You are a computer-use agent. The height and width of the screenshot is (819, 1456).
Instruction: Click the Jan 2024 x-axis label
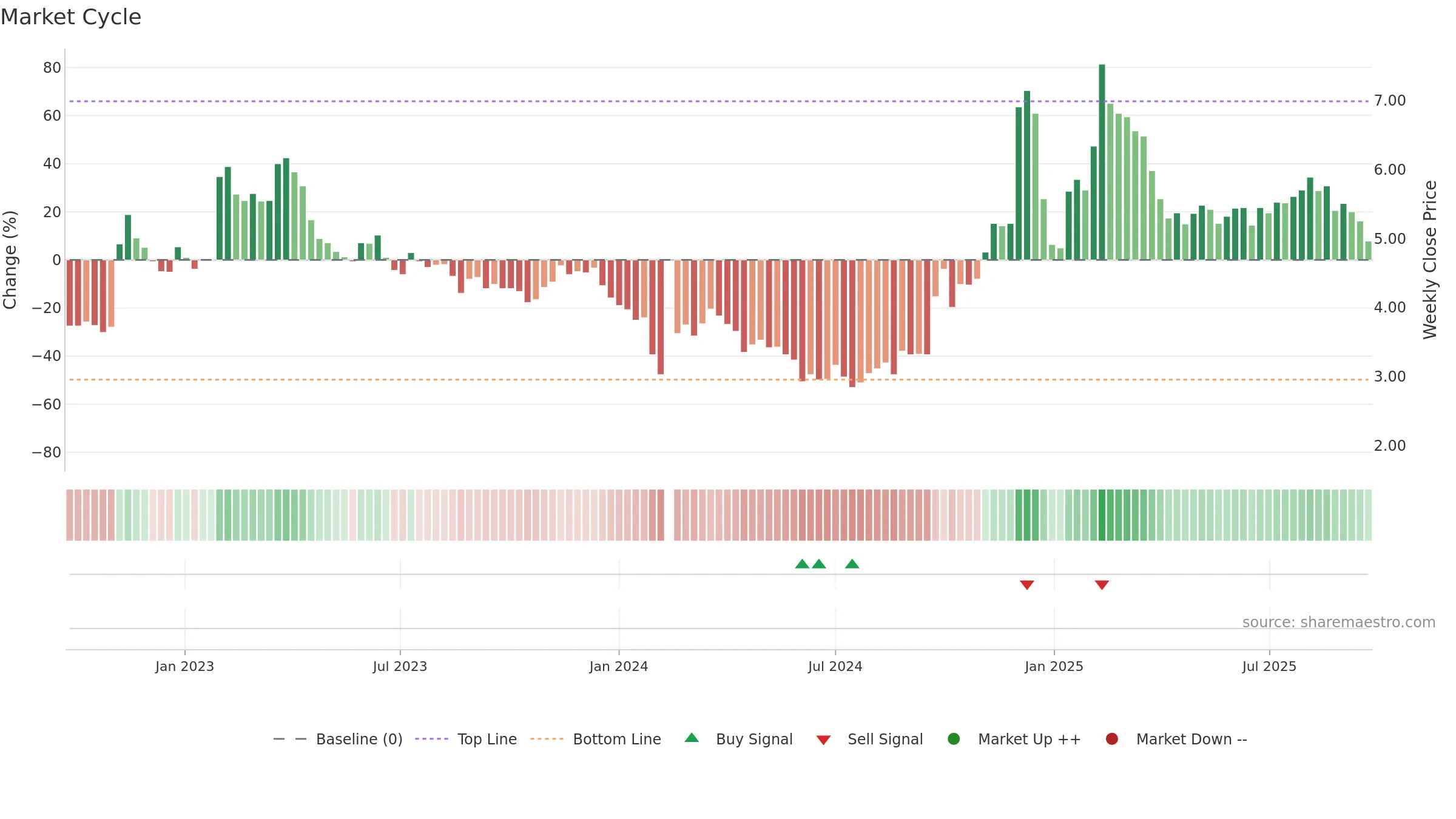[619, 666]
